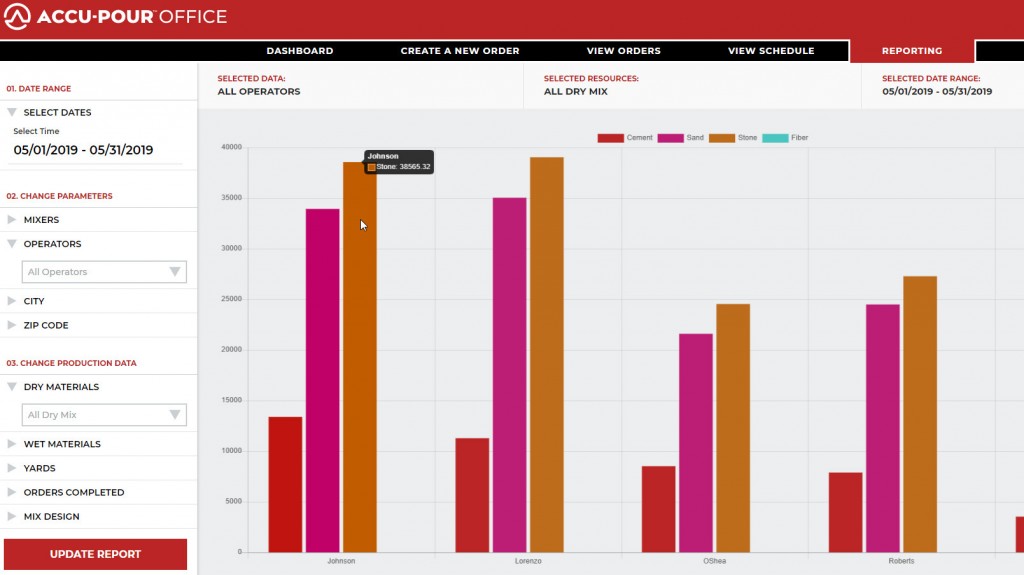The height and width of the screenshot is (575, 1024).
Task: Toggle the Sand legend swatch
Action: [x=670, y=138]
